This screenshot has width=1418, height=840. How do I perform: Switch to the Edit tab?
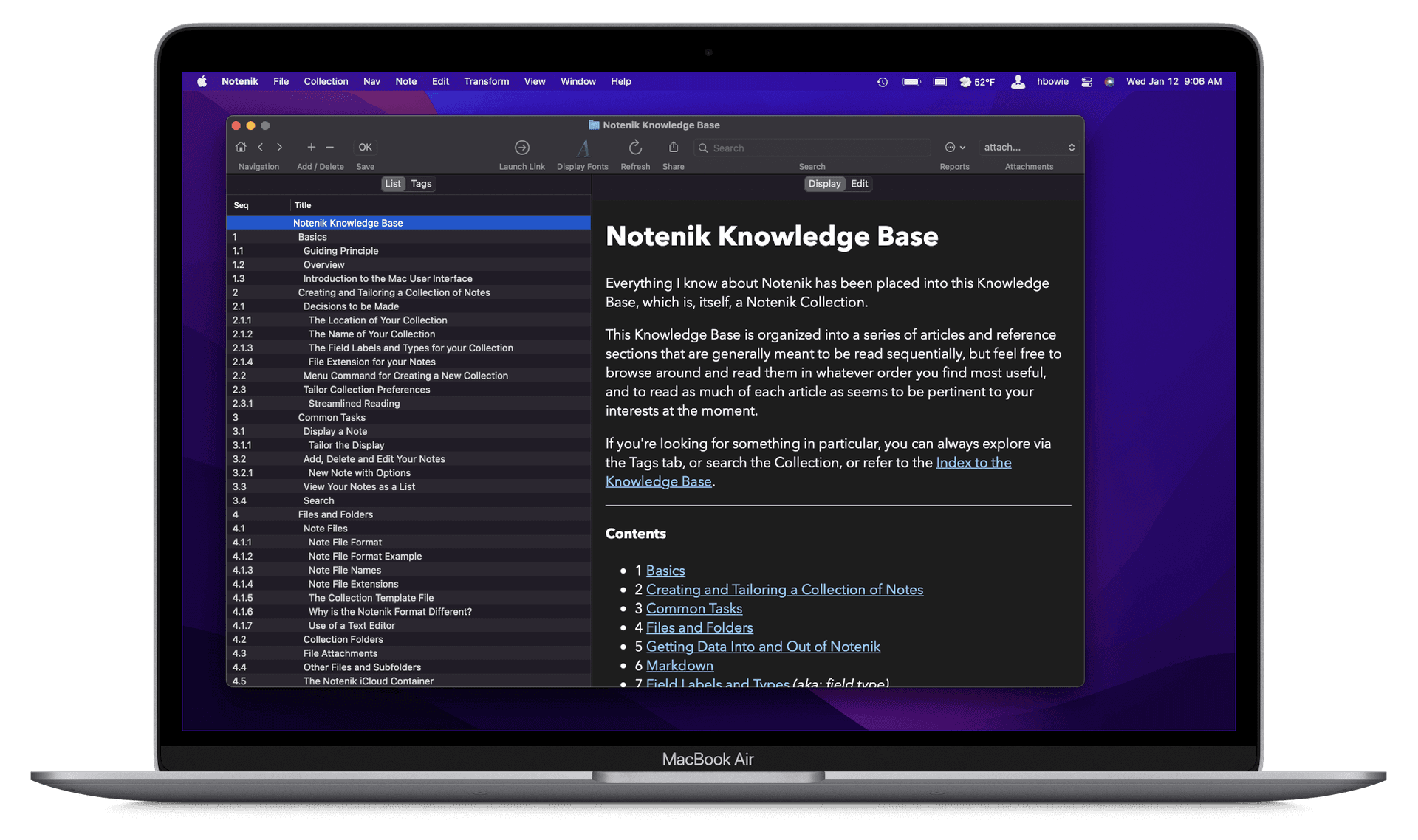pyautogui.click(x=858, y=183)
